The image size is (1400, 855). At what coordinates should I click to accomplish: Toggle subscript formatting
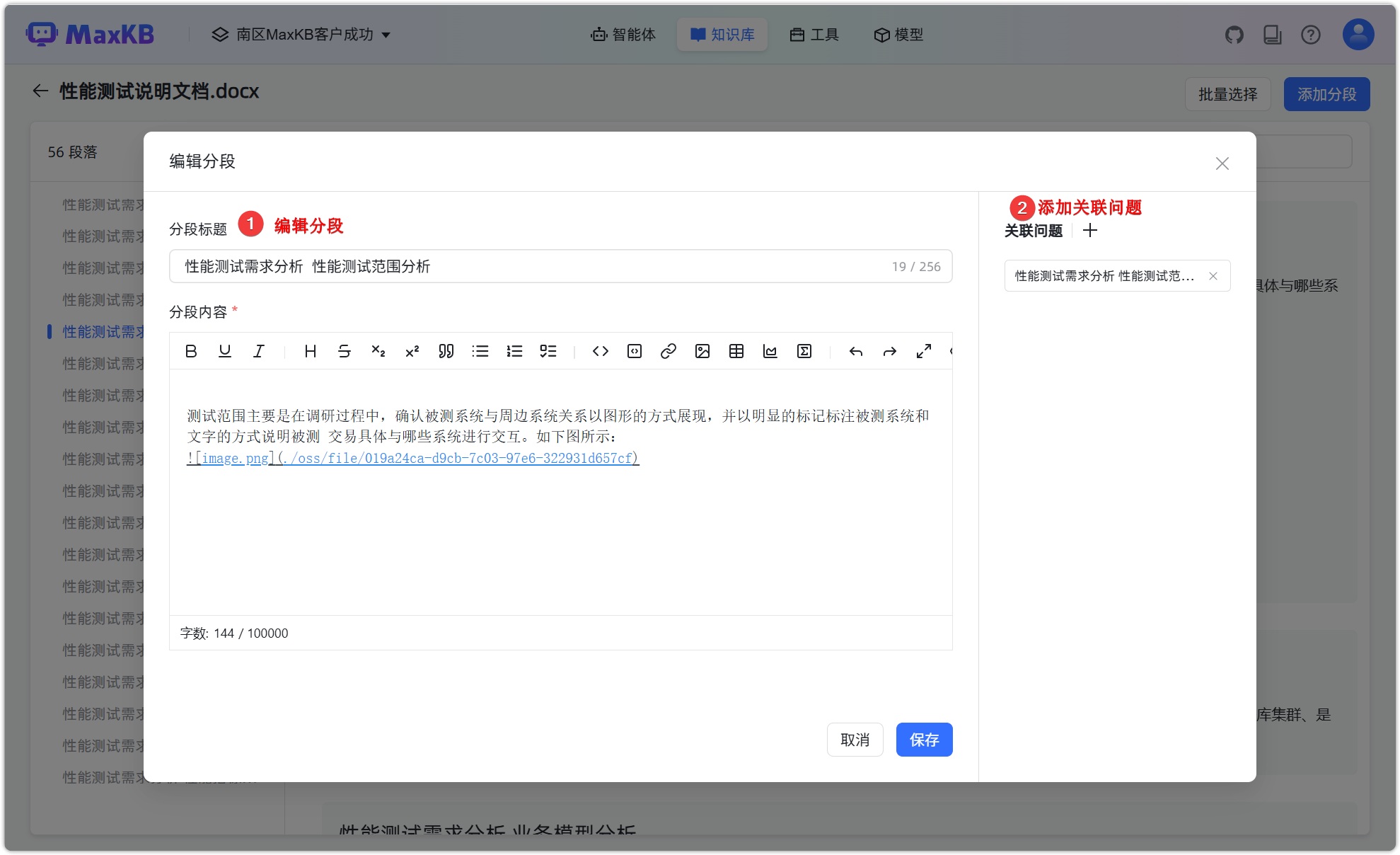coord(378,351)
